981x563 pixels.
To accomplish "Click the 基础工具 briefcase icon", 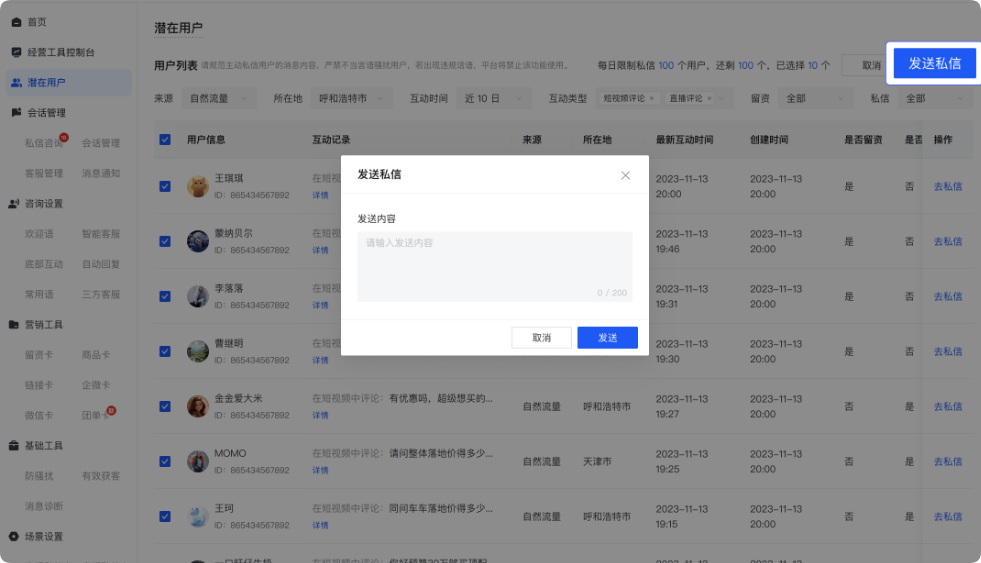I will (14, 445).
